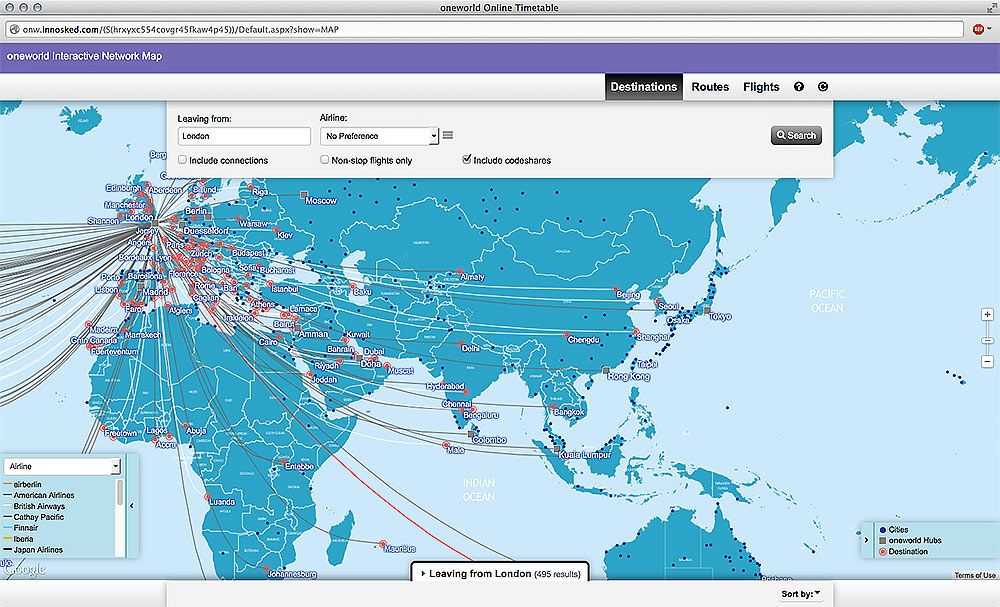Screen dimensions: 1000x607
Task: Switch to the Destinations tab
Action: [x=643, y=87]
